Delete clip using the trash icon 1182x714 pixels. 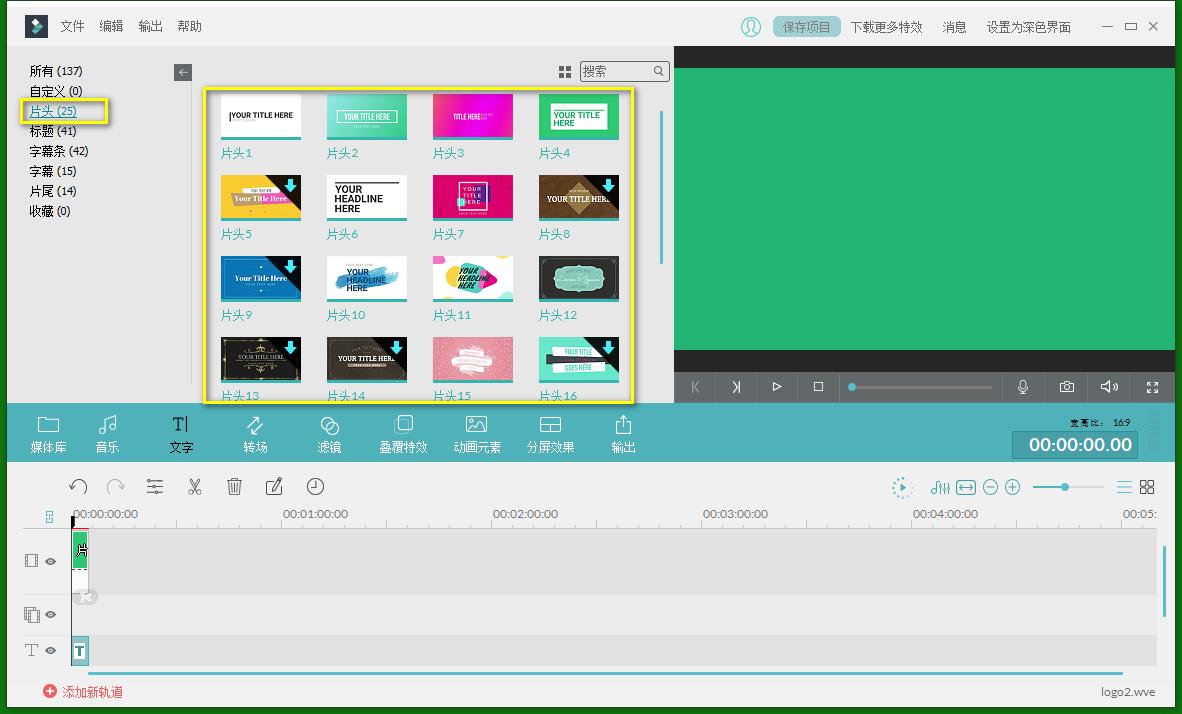pyautogui.click(x=235, y=487)
